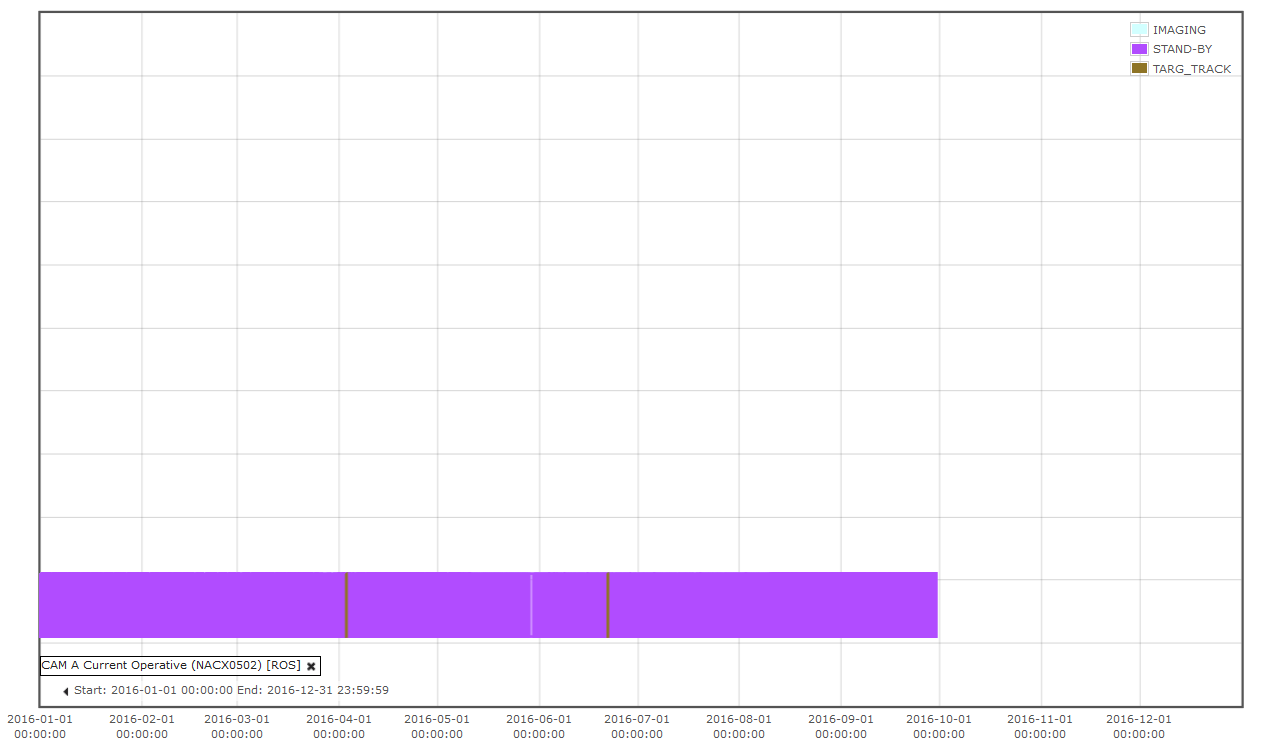
Task: Select the IMAGING legend label
Action: click(x=1179, y=30)
